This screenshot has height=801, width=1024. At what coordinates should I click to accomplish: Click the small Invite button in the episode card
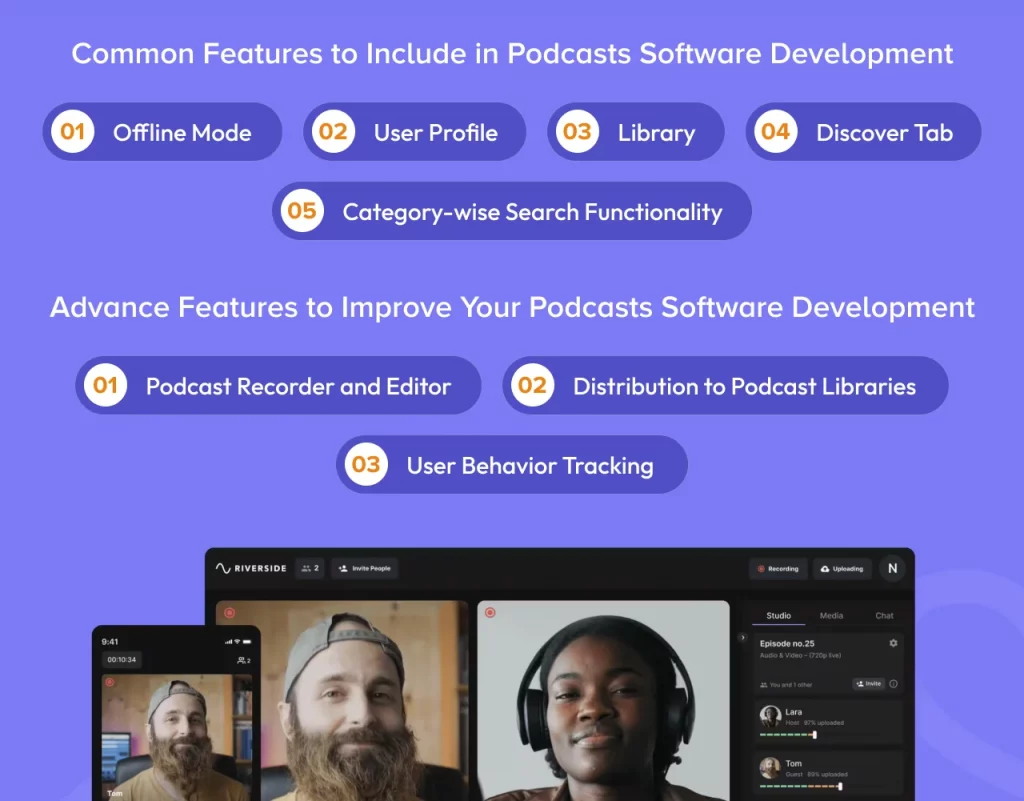pyautogui.click(x=869, y=683)
